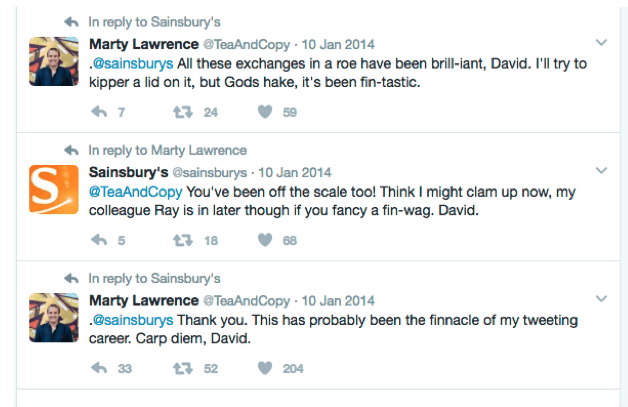The width and height of the screenshot is (628, 407).
Task: Like the Sainsbury's tweet with 68 likes
Action: coord(265,240)
